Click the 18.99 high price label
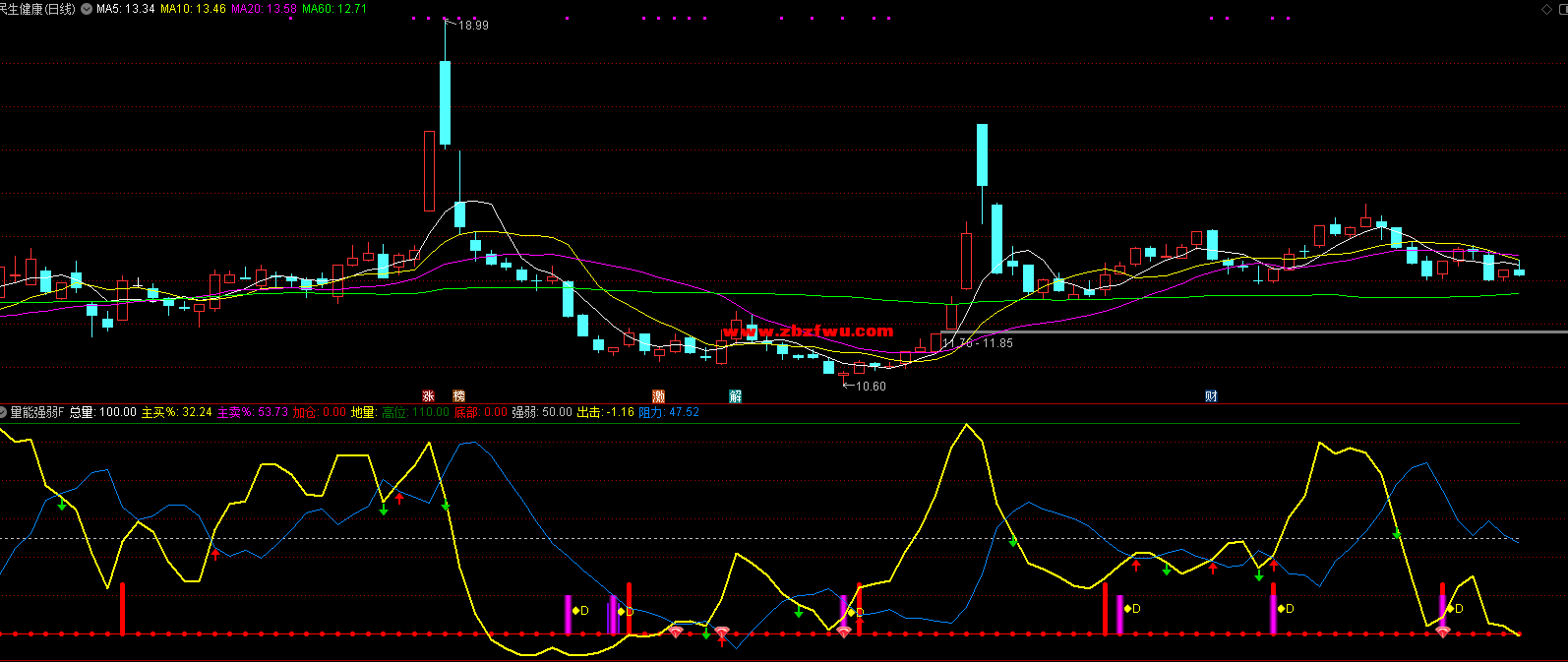Viewport: 1568px width, 662px height. tap(474, 25)
